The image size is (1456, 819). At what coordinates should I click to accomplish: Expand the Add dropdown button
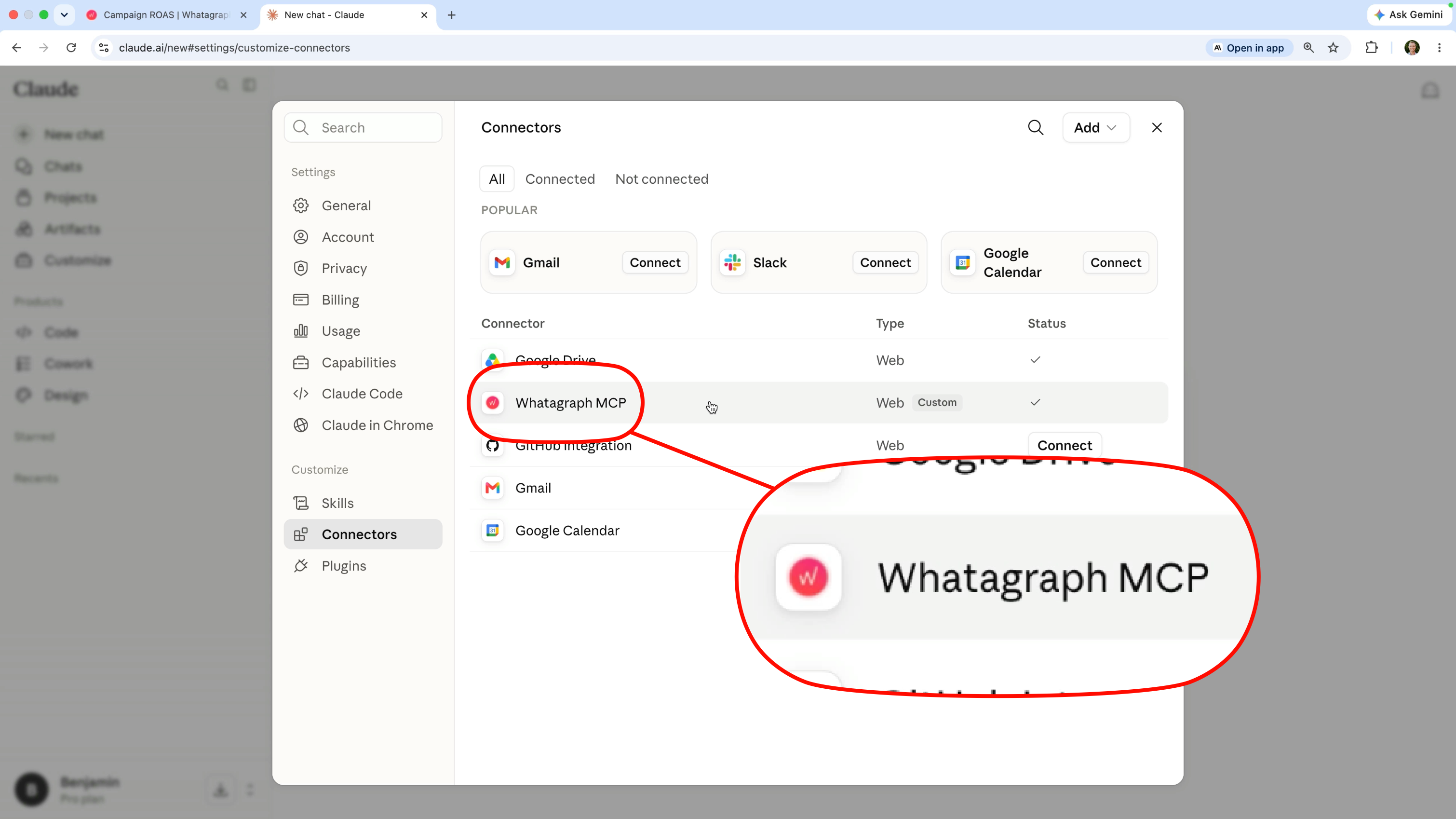1096,128
